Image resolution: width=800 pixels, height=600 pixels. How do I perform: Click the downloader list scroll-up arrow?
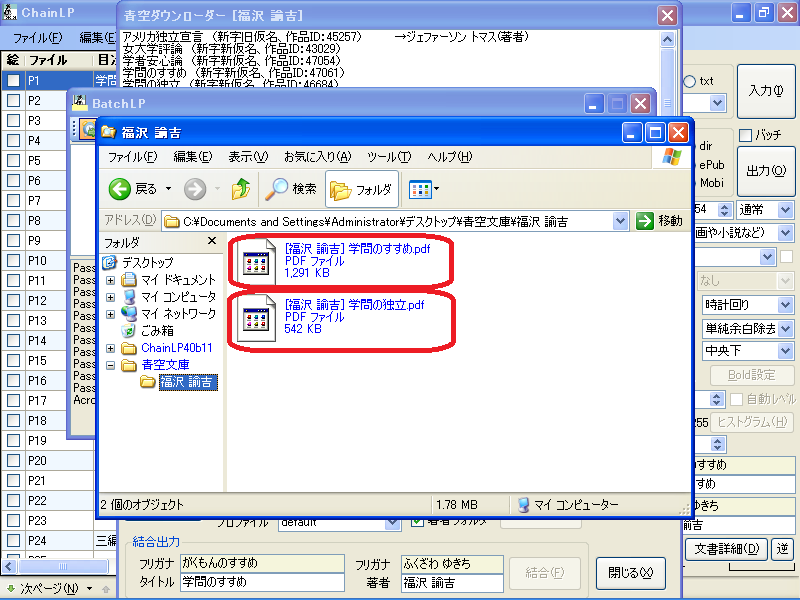(x=667, y=39)
